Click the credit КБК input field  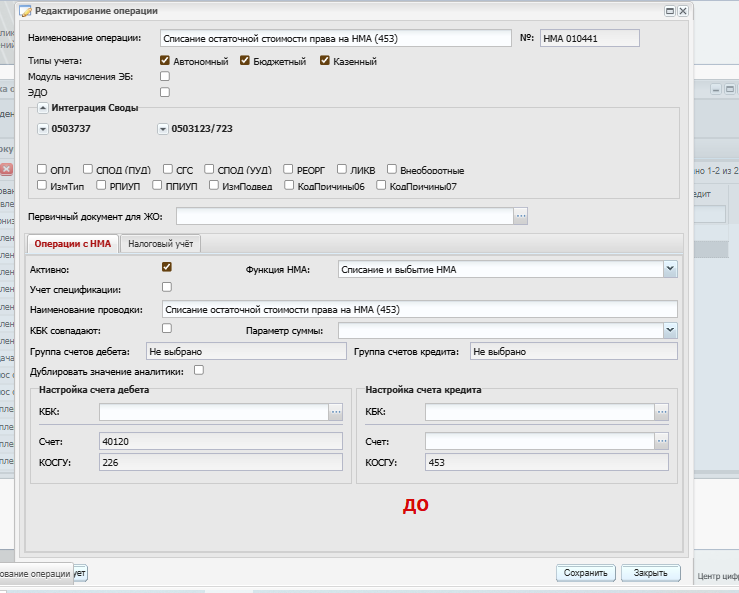point(540,412)
